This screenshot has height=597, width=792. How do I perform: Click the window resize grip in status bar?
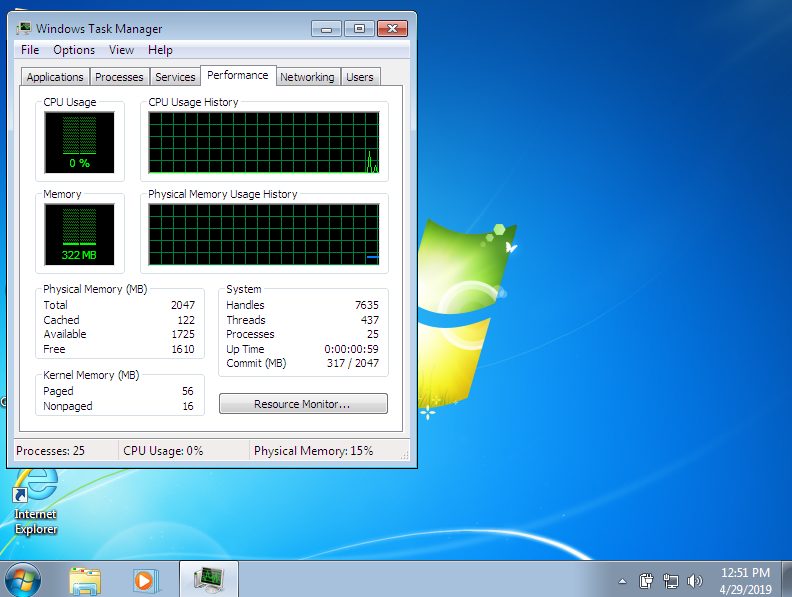click(x=404, y=455)
